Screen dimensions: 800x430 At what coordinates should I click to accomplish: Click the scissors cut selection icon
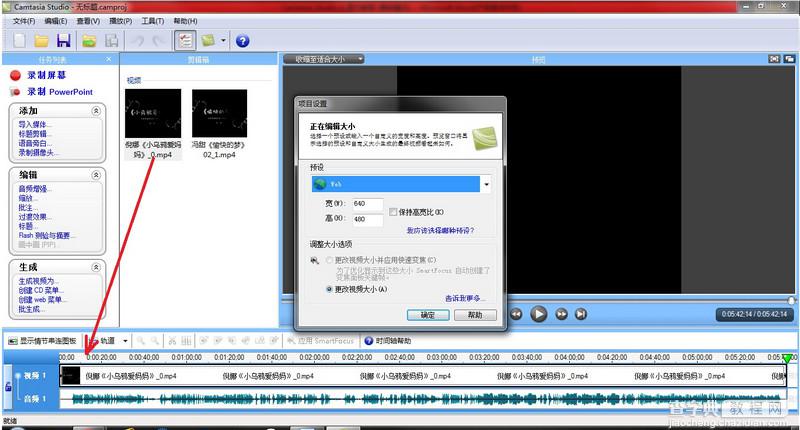172,341
